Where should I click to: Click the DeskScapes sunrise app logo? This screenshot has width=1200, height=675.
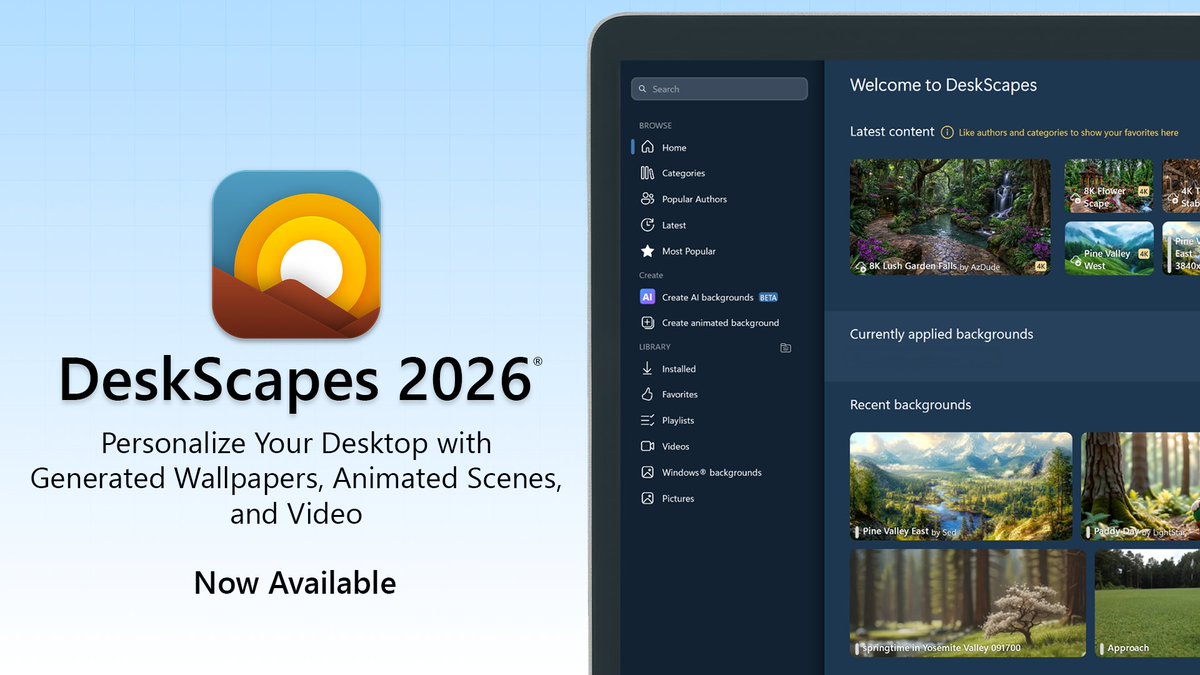point(296,254)
